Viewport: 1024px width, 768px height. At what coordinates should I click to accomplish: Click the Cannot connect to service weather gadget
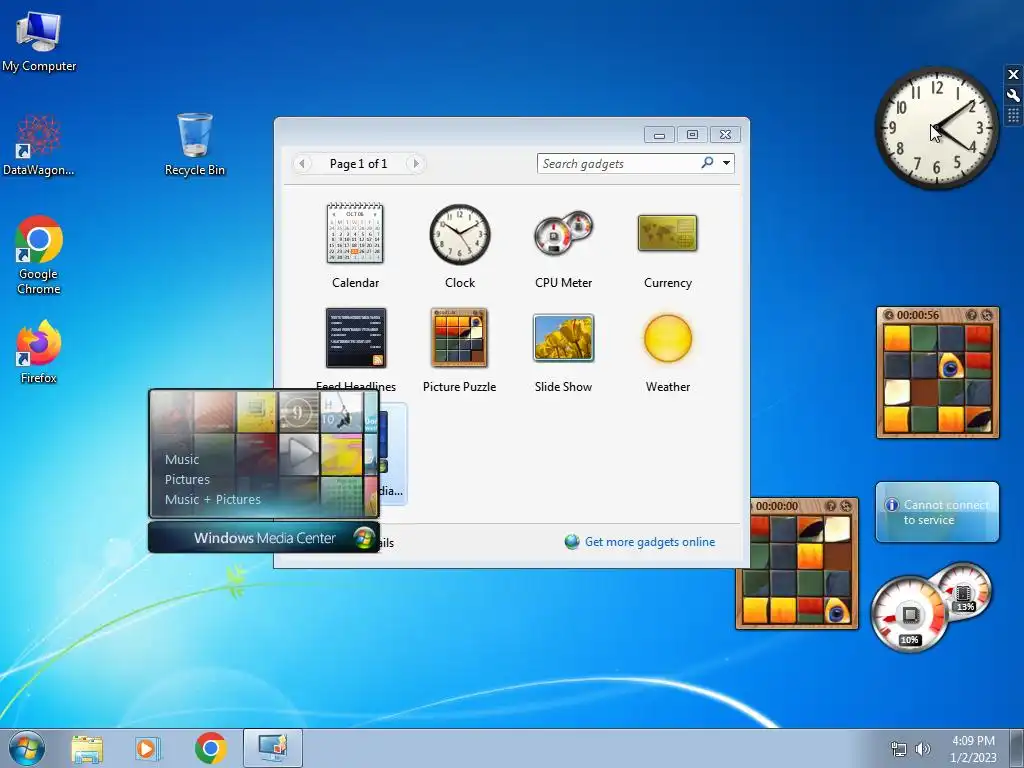pos(937,512)
